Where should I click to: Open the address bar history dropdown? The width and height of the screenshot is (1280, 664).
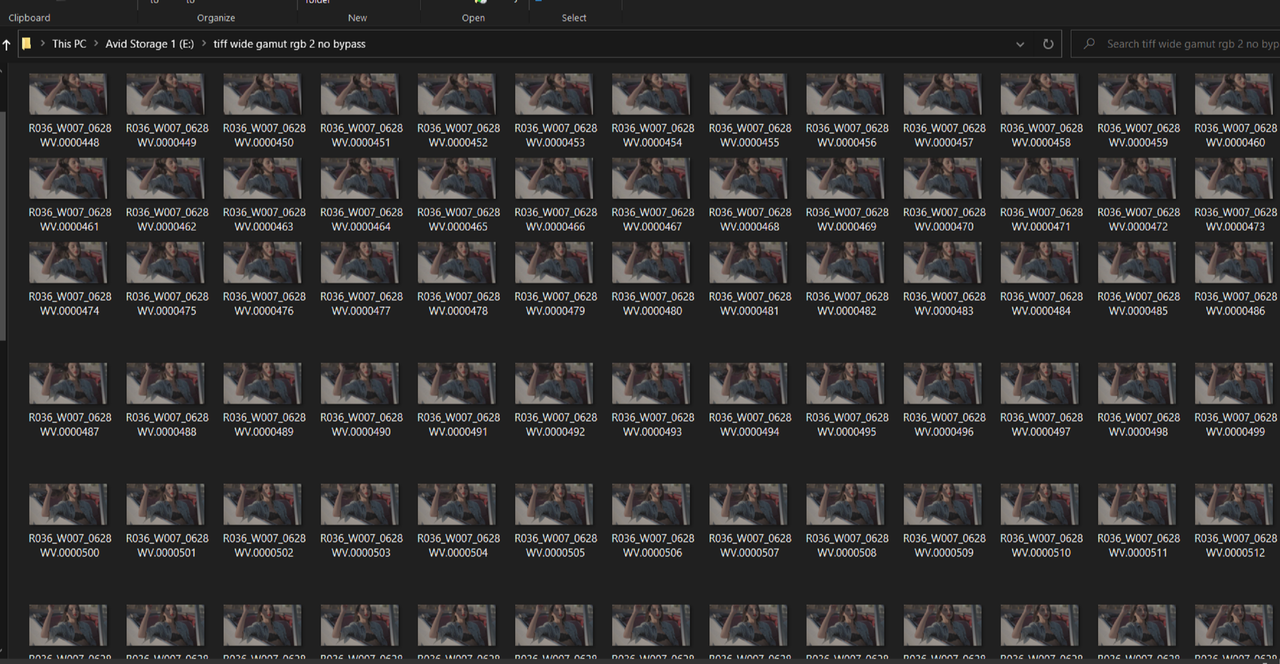pyautogui.click(x=1020, y=44)
